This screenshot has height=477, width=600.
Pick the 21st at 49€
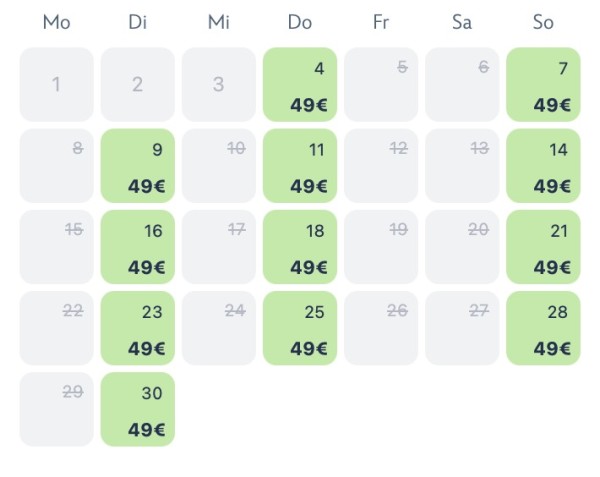pos(543,247)
